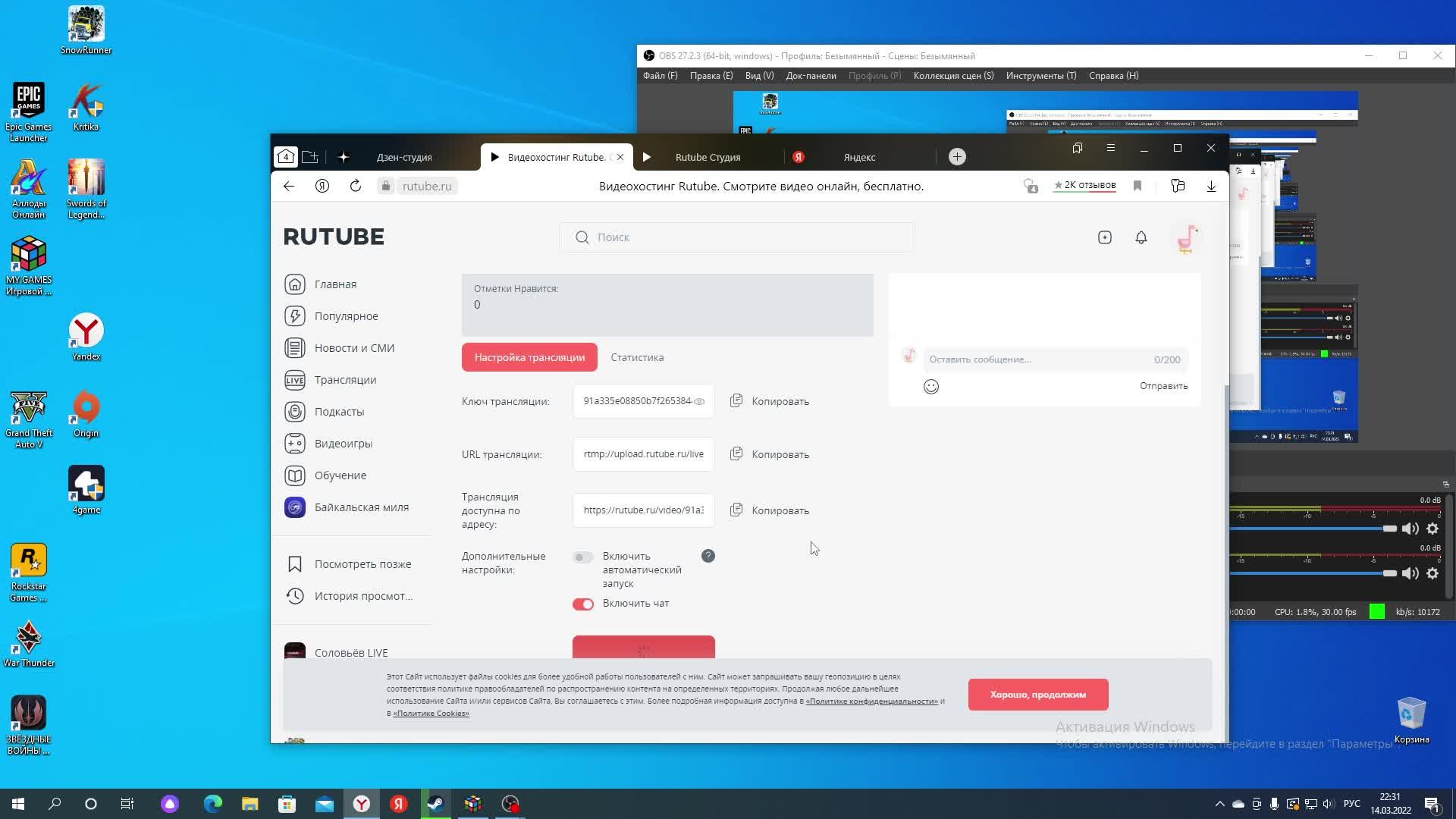
Task: Switch to the Rutube Студия browser tab
Action: coord(707,157)
